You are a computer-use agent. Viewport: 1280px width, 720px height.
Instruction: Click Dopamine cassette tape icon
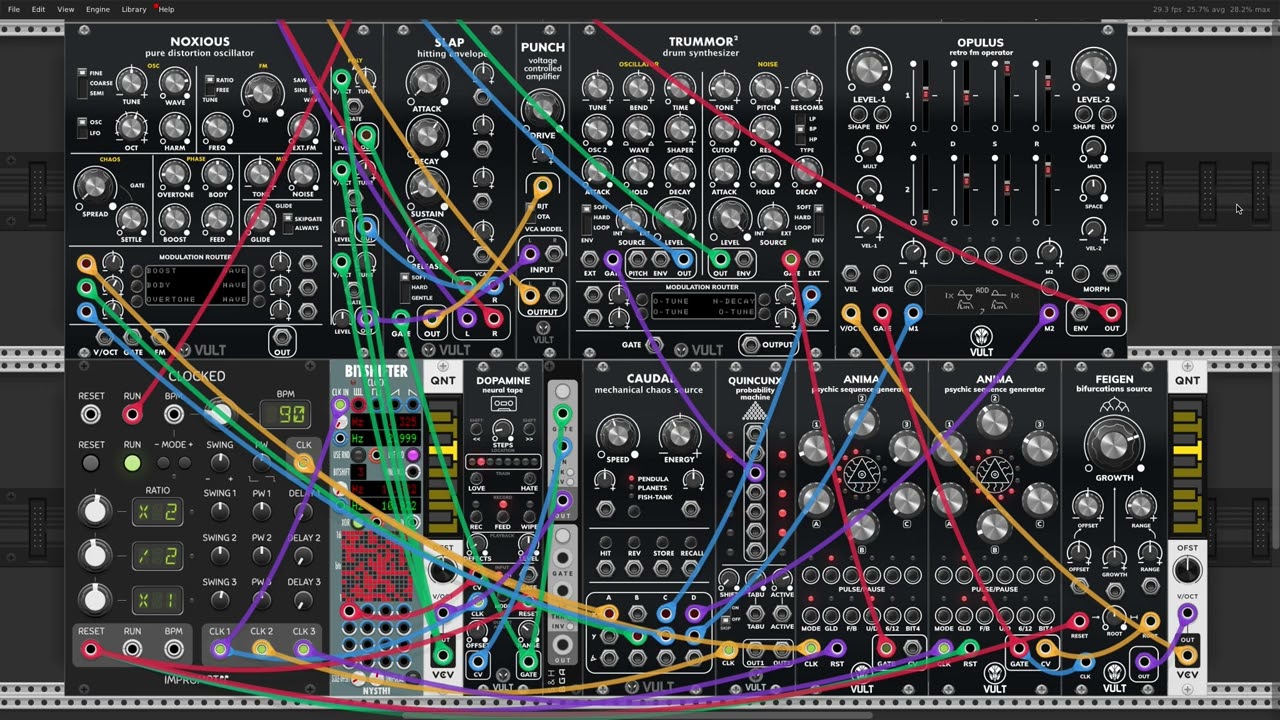coord(503,403)
